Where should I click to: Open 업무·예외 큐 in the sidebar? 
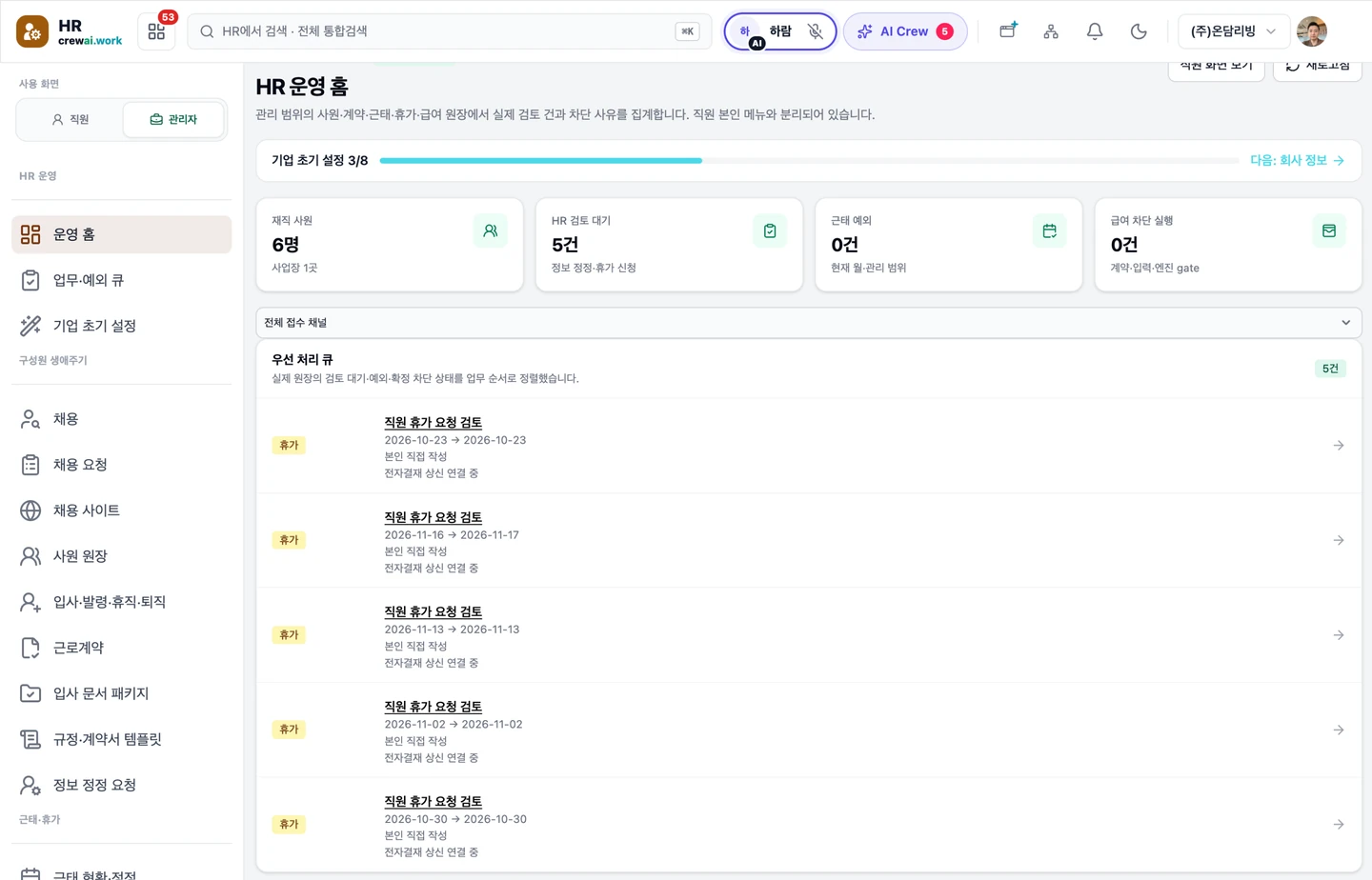(121, 280)
